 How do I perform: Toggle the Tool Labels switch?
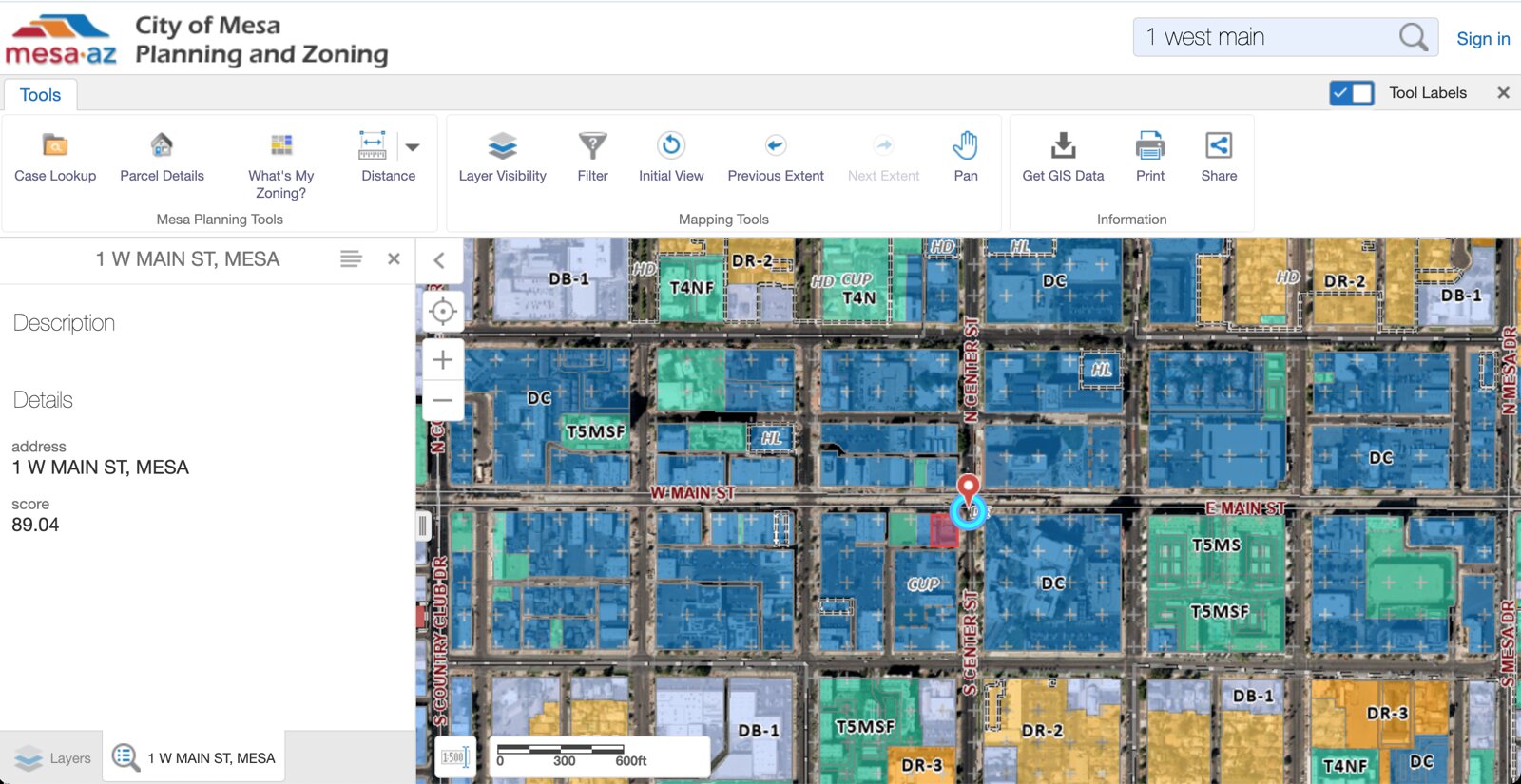click(1352, 93)
